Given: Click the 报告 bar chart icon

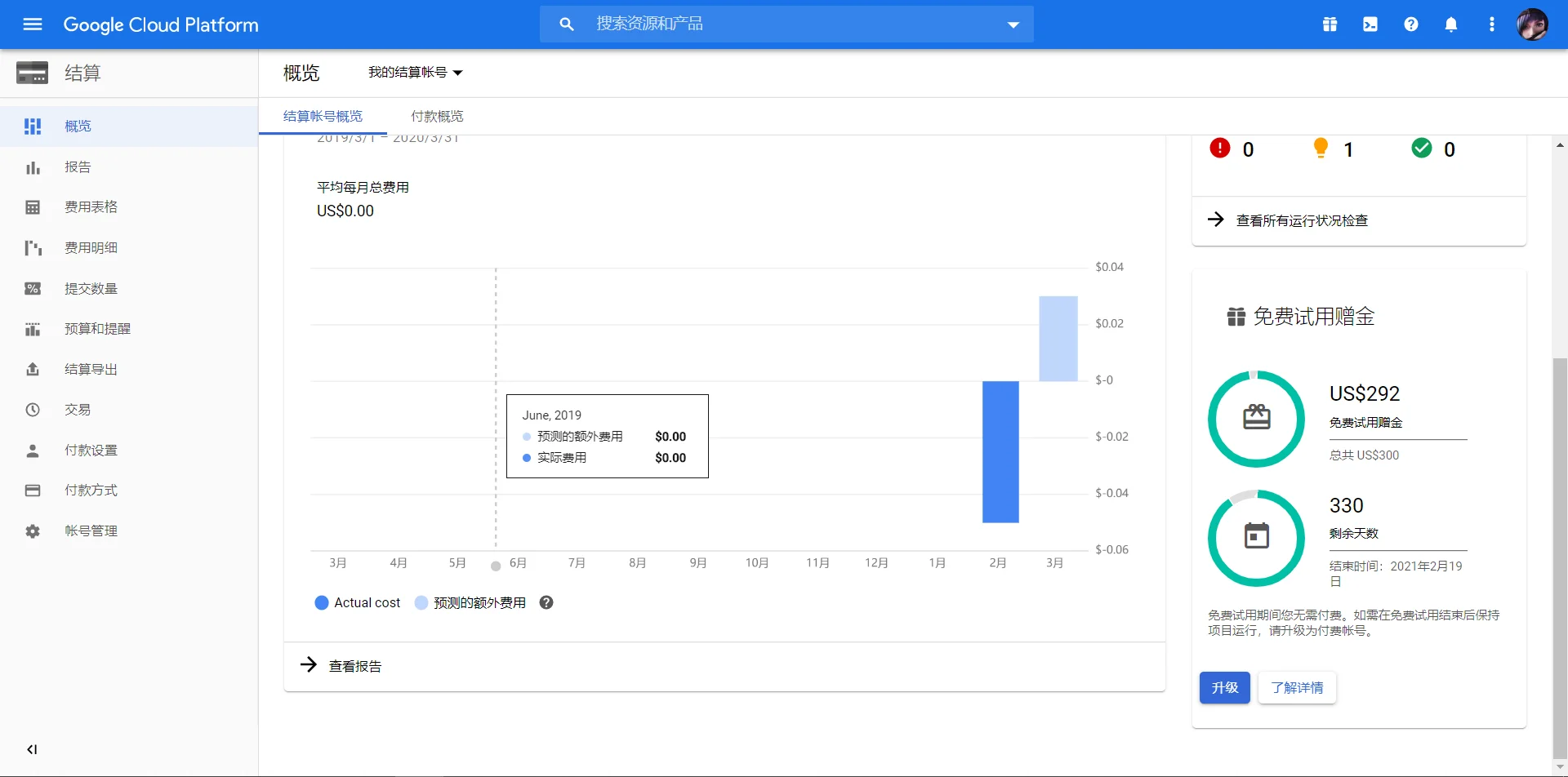Looking at the screenshot, I should coord(33,167).
